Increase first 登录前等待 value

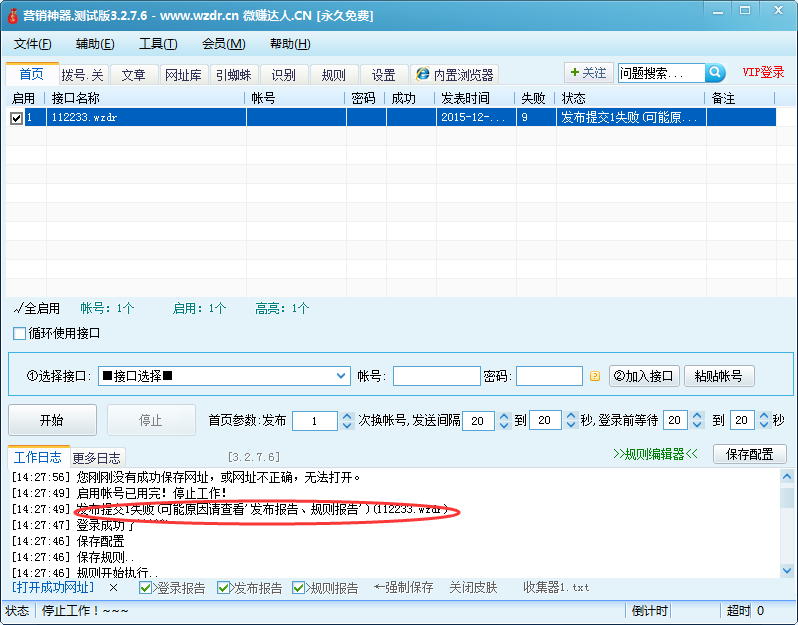pyautogui.click(x=697, y=416)
